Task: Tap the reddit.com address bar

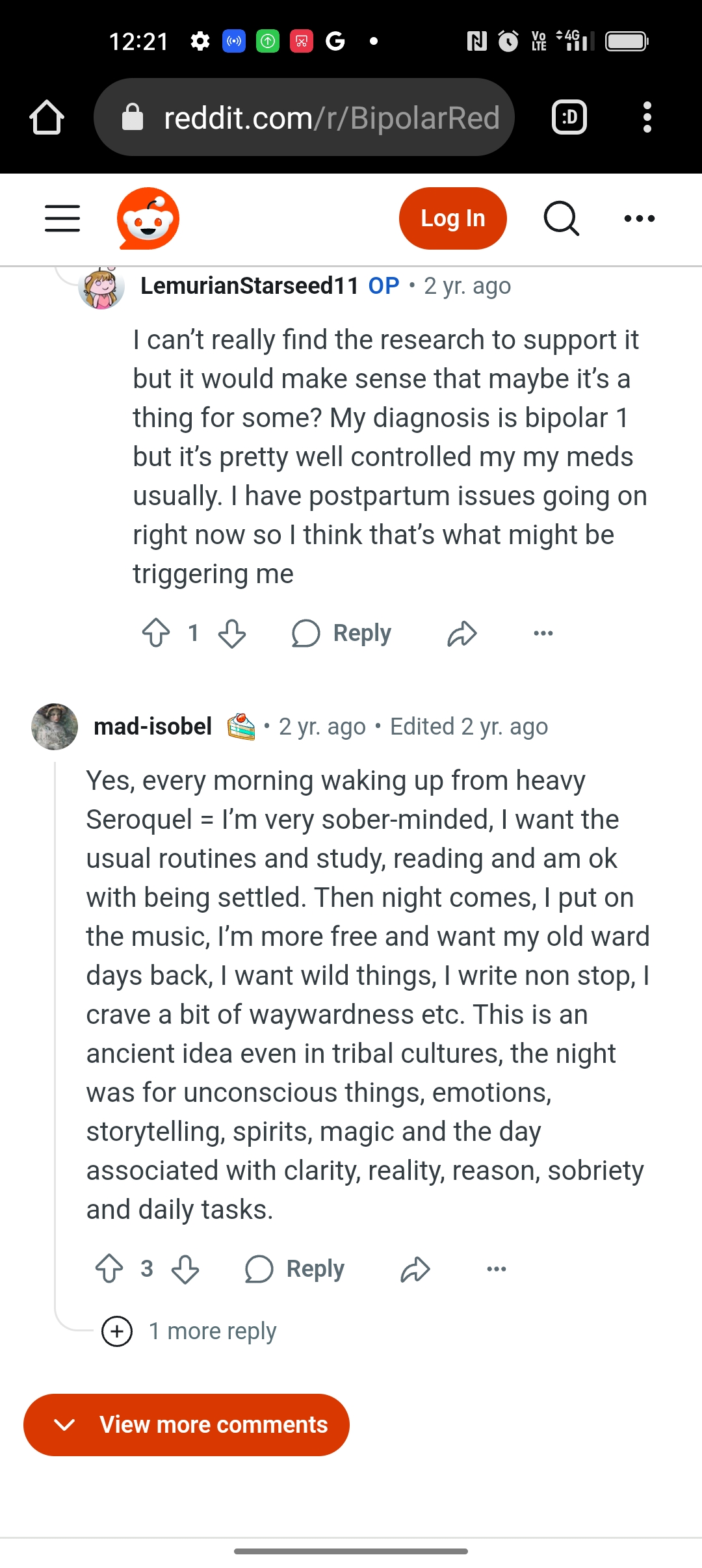Action: [x=304, y=118]
